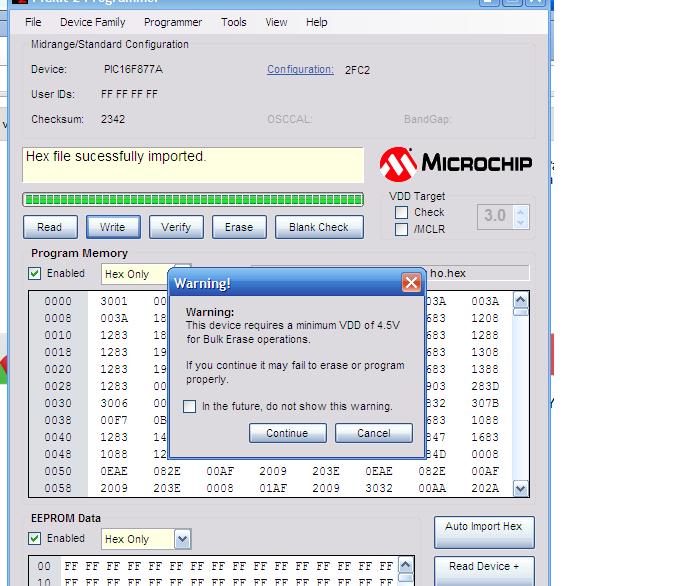Click the Erase button
Viewport: 680px width, 586px height.
tap(239, 227)
